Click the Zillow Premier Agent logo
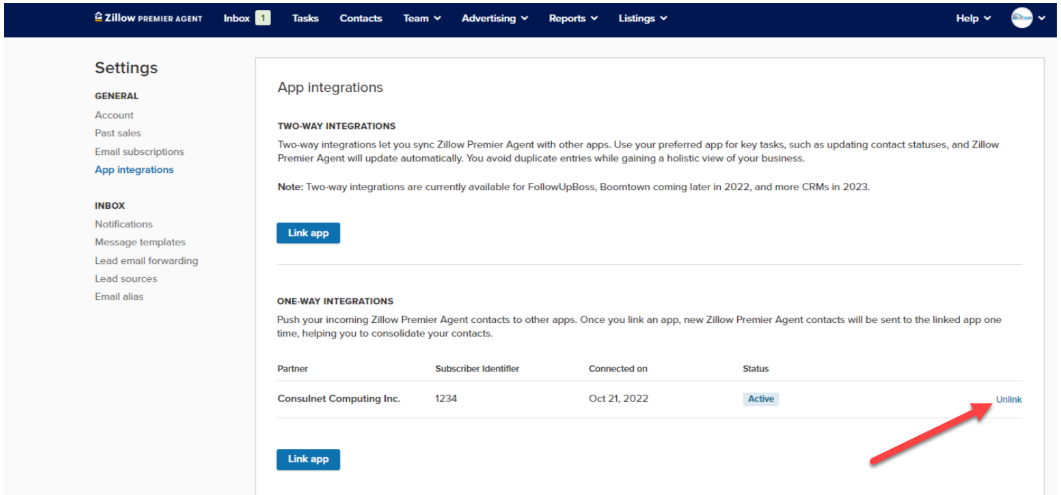The width and height of the screenshot is (1061, 495). point(148,18)
